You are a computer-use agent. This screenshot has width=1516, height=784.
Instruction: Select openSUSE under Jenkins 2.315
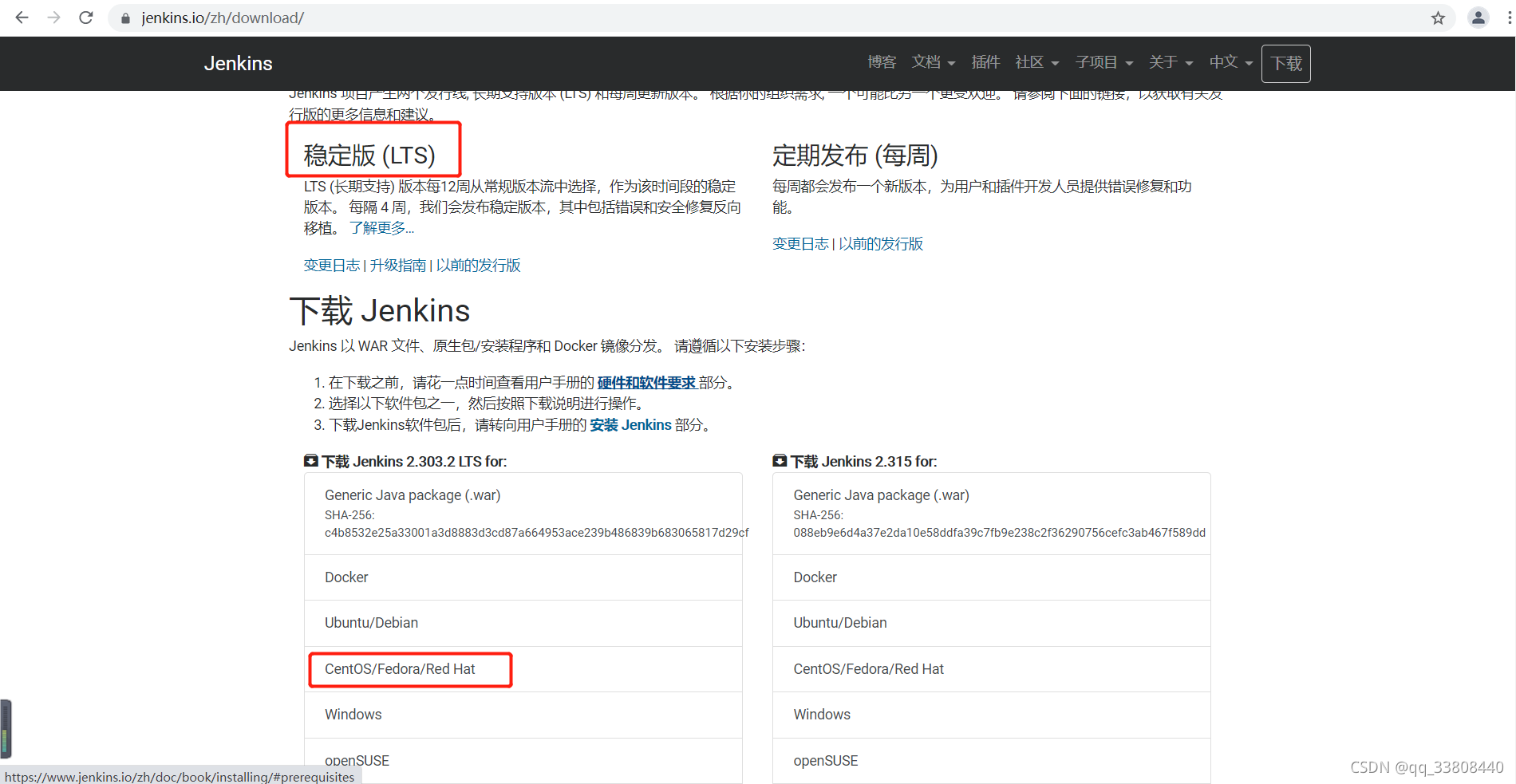(992, 761)
